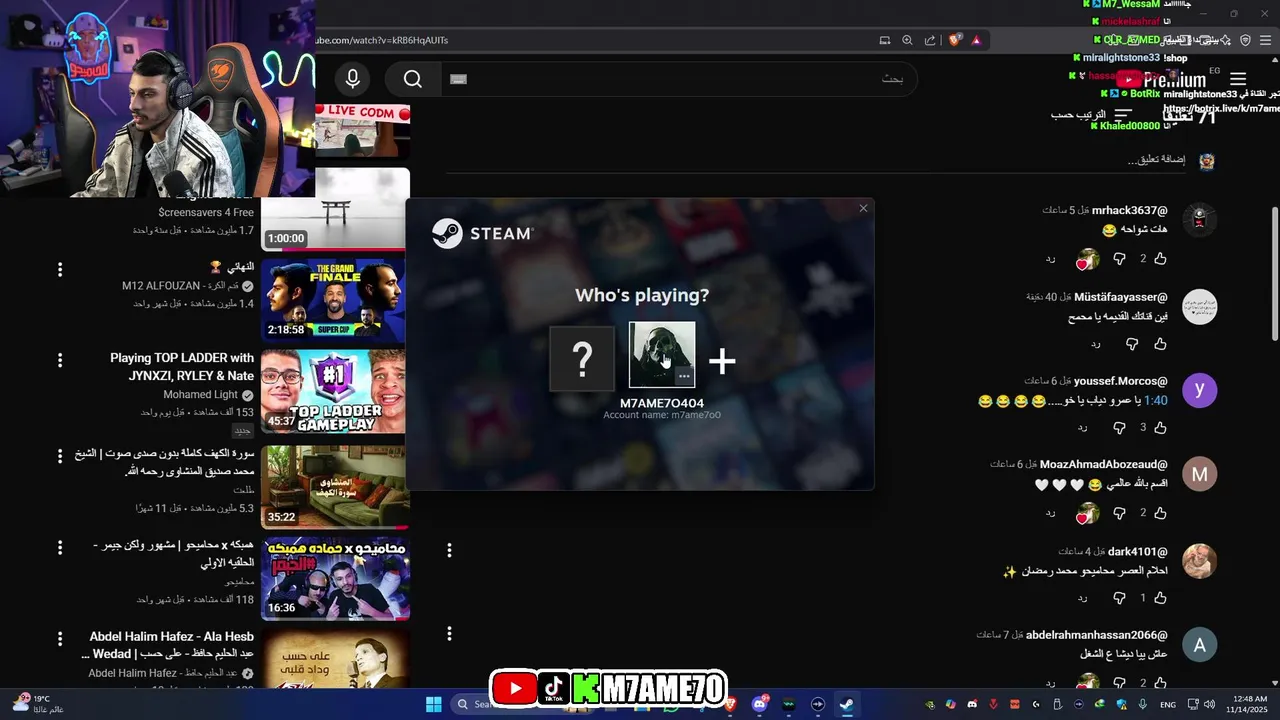1280x720 pixels.
Task: Open more options for the @abdelrahmanhassan2066 comment
Action: point(449,634)
